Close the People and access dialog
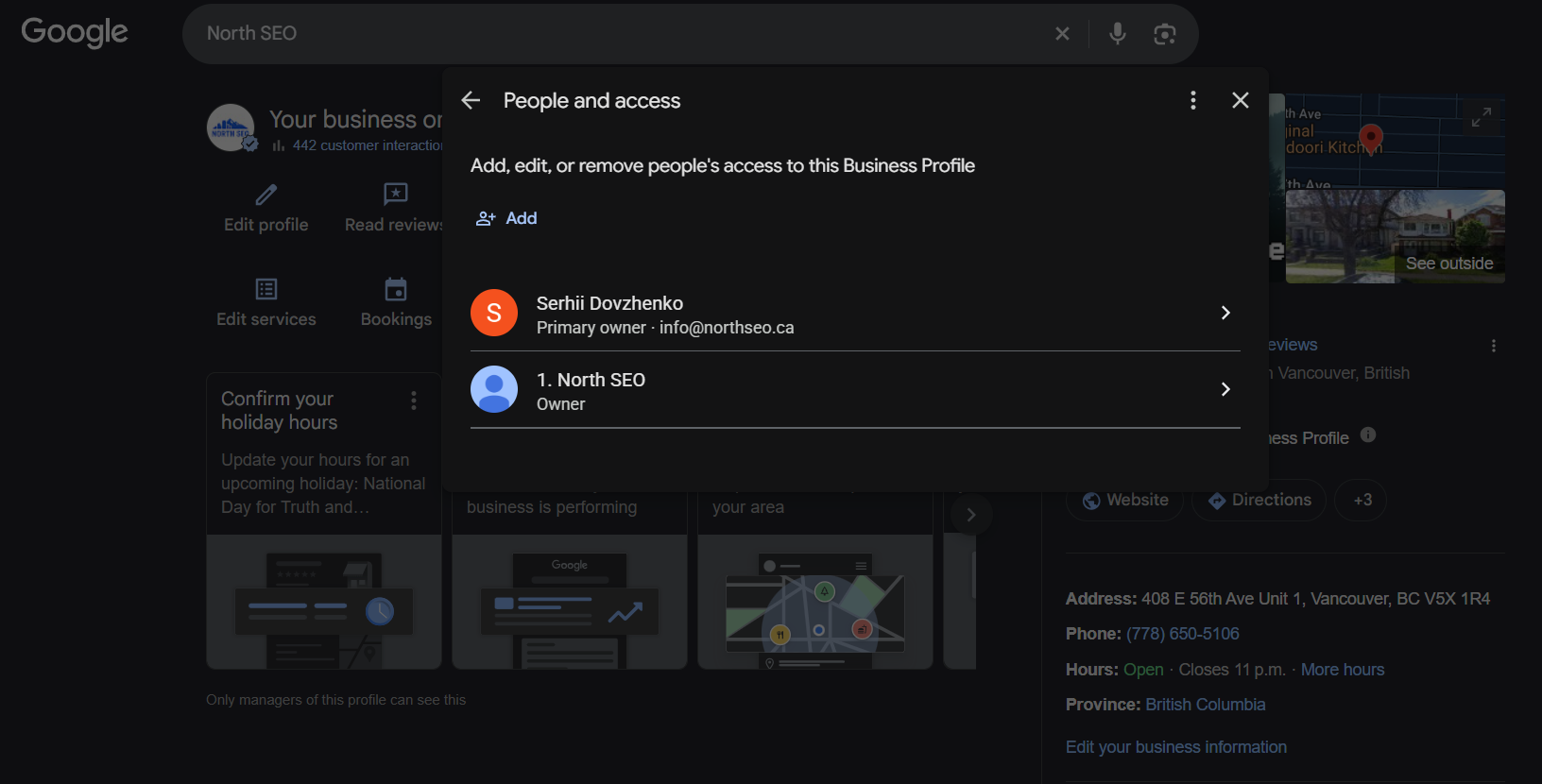The height and width of the screenshot is (784, 1542). pos(1241,100)
